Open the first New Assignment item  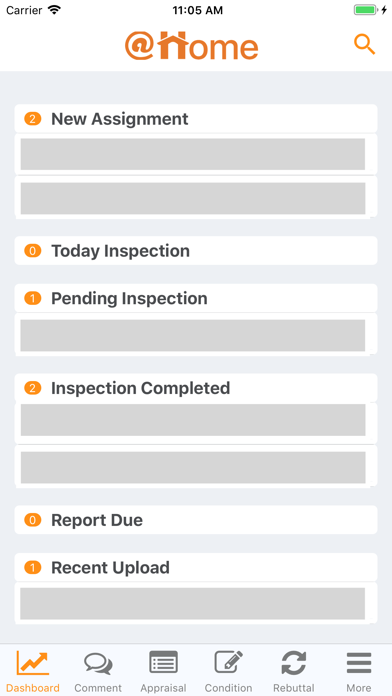[x=193, y=154]
